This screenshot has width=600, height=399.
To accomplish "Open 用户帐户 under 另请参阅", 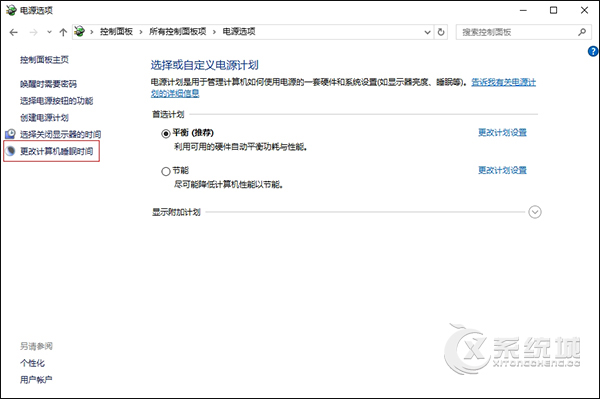I will tap(36, 380).
